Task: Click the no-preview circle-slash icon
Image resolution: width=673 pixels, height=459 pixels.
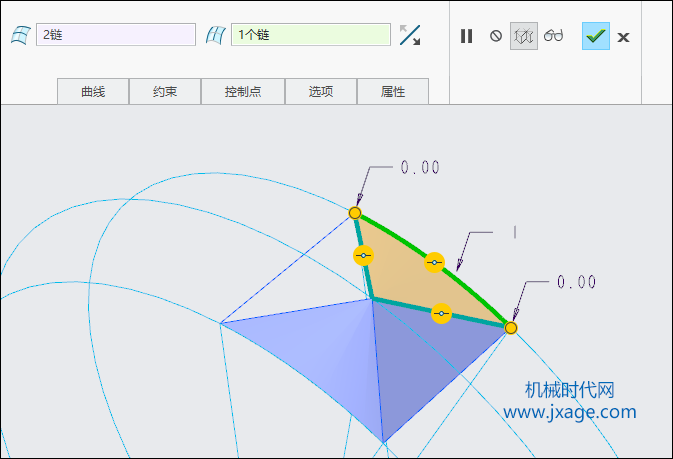Action: [x=496, y=36]
